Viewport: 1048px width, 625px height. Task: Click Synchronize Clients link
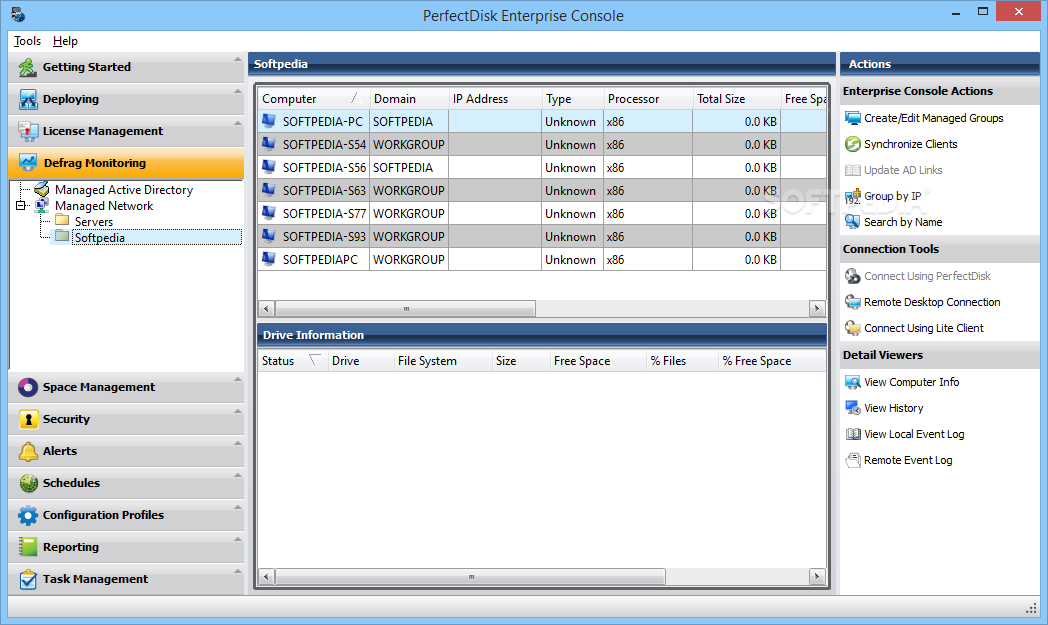[x=910, y=144]
